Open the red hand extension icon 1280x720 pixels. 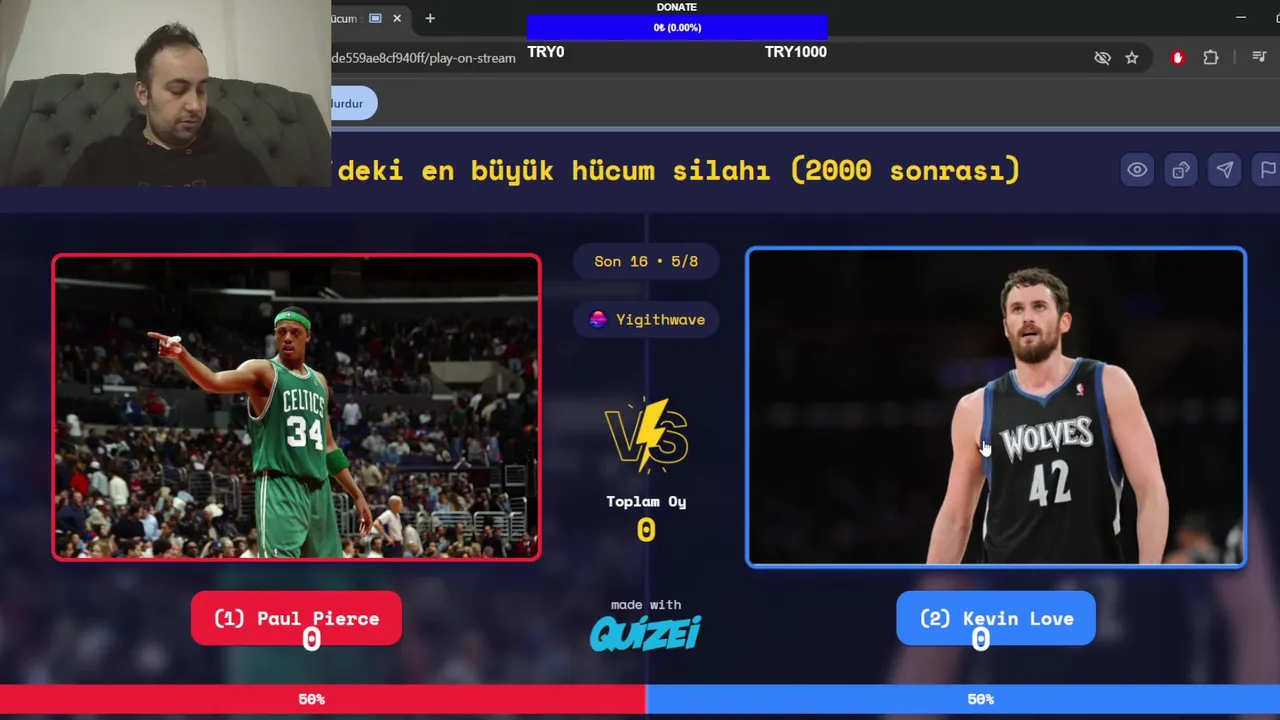[1177, 58]
